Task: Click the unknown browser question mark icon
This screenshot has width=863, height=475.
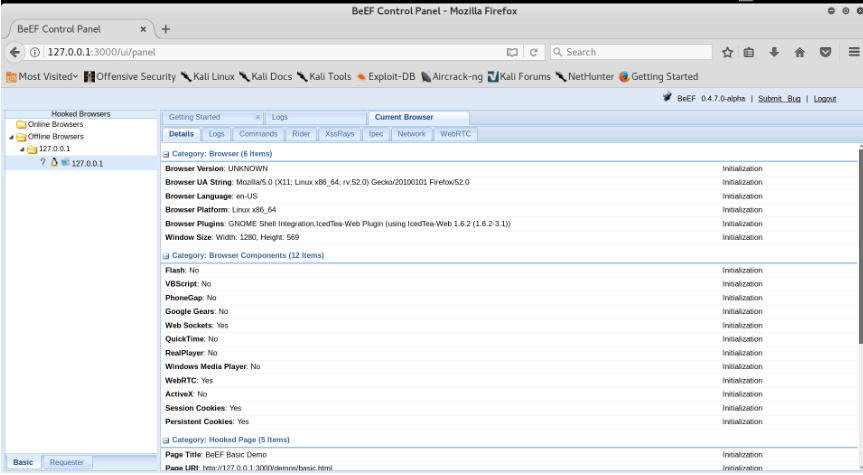Action: click(42, 162)
